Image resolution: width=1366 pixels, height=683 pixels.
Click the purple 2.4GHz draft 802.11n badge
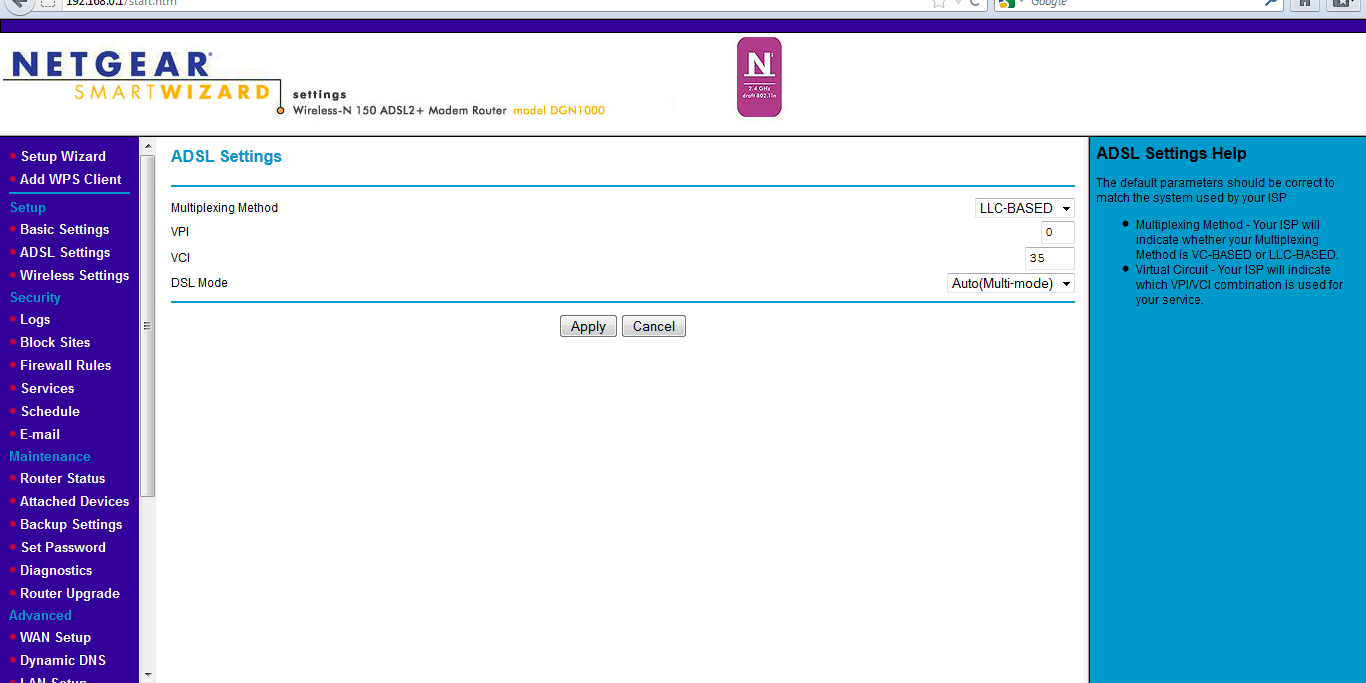[758, 76]
